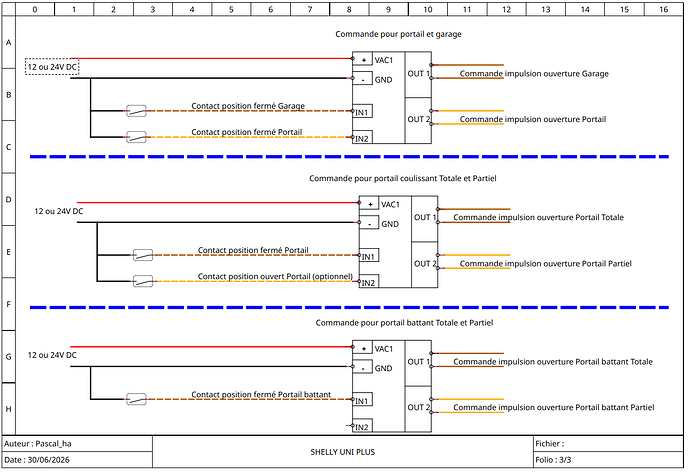The height and width of the screenshot is (472, 689).
Task: Select the 'SHELLY UNI PLUS' title block cell
Action: coord(343,452)
